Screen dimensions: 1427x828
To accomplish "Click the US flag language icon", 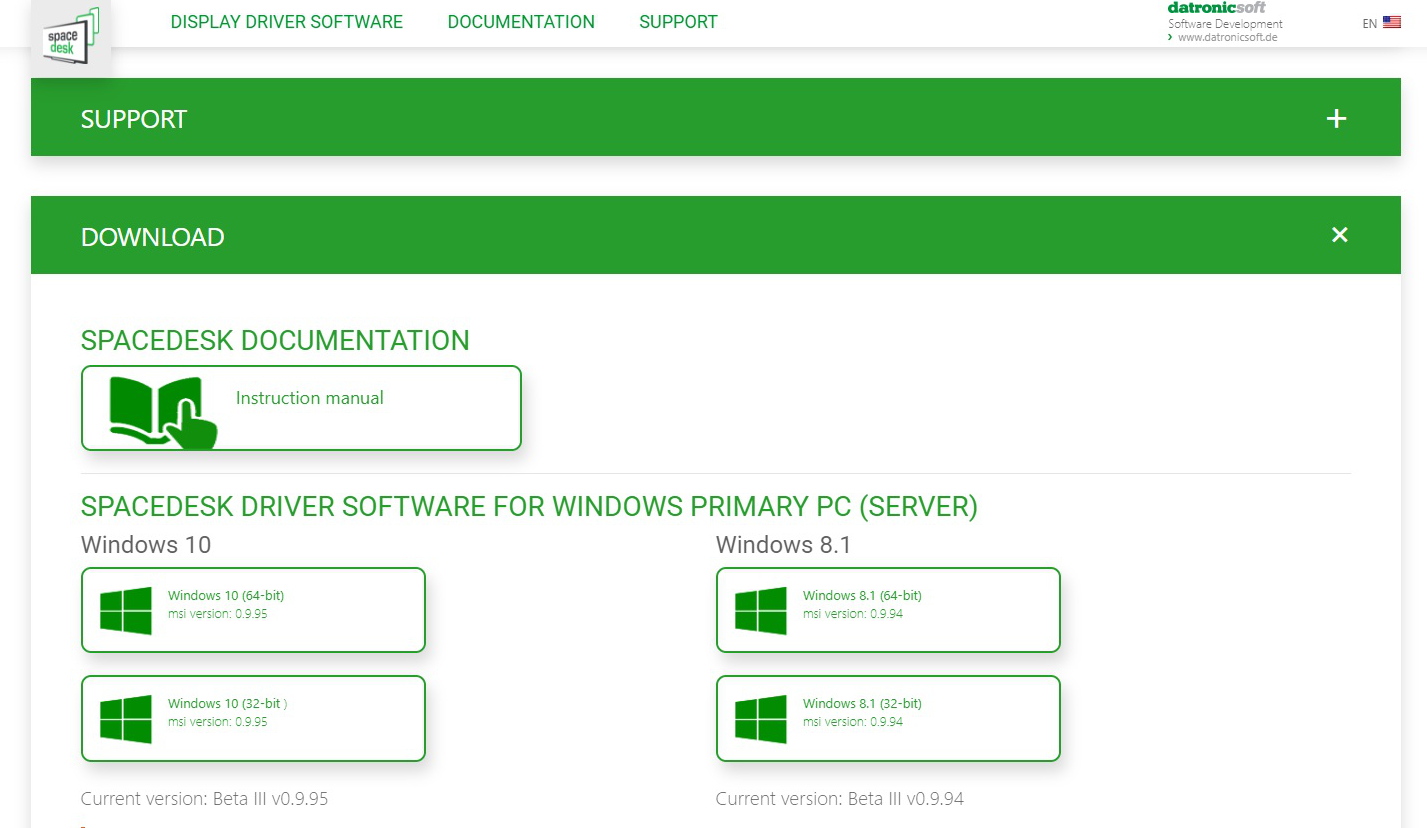I will pos(1391,22).
